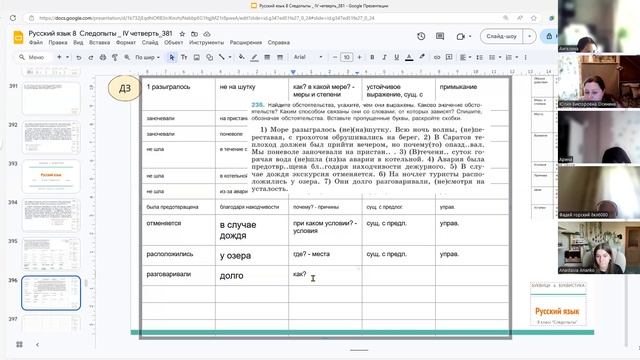Open version history clock icon
Image resolution: width=640 pixels, height=360 pixels.
tap(421, 36)
